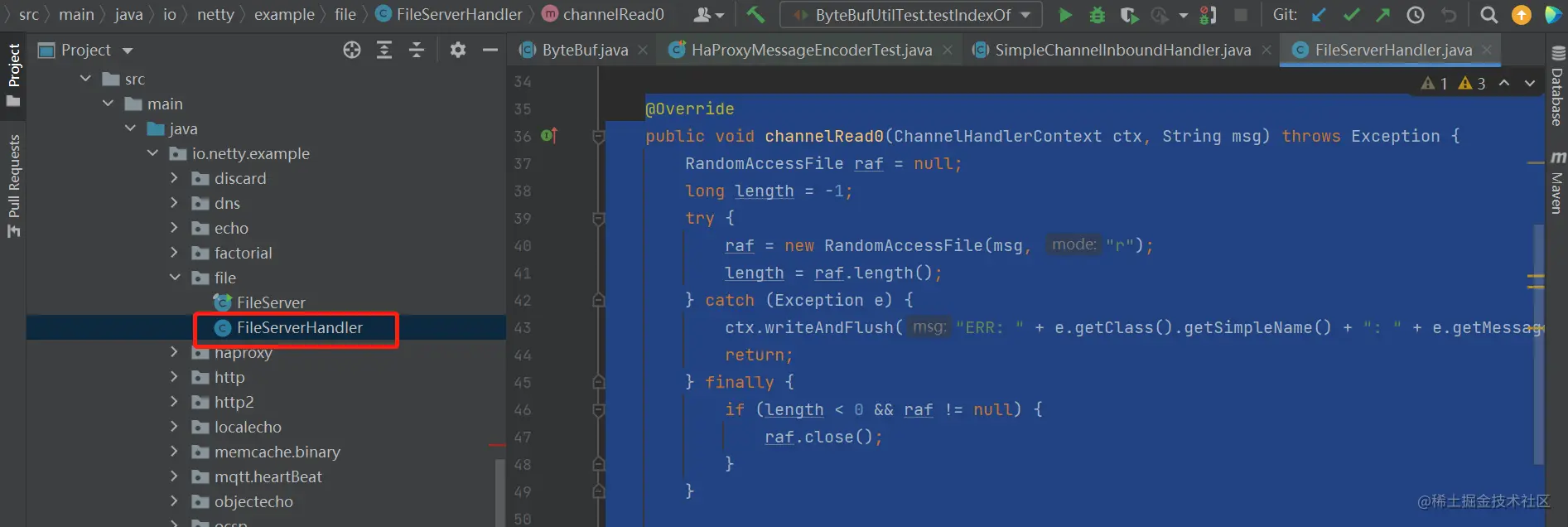This screenshot has height=527, width=1568.
Task: Click the editor vertical scrollbar
Action: tap(1539, 344)
